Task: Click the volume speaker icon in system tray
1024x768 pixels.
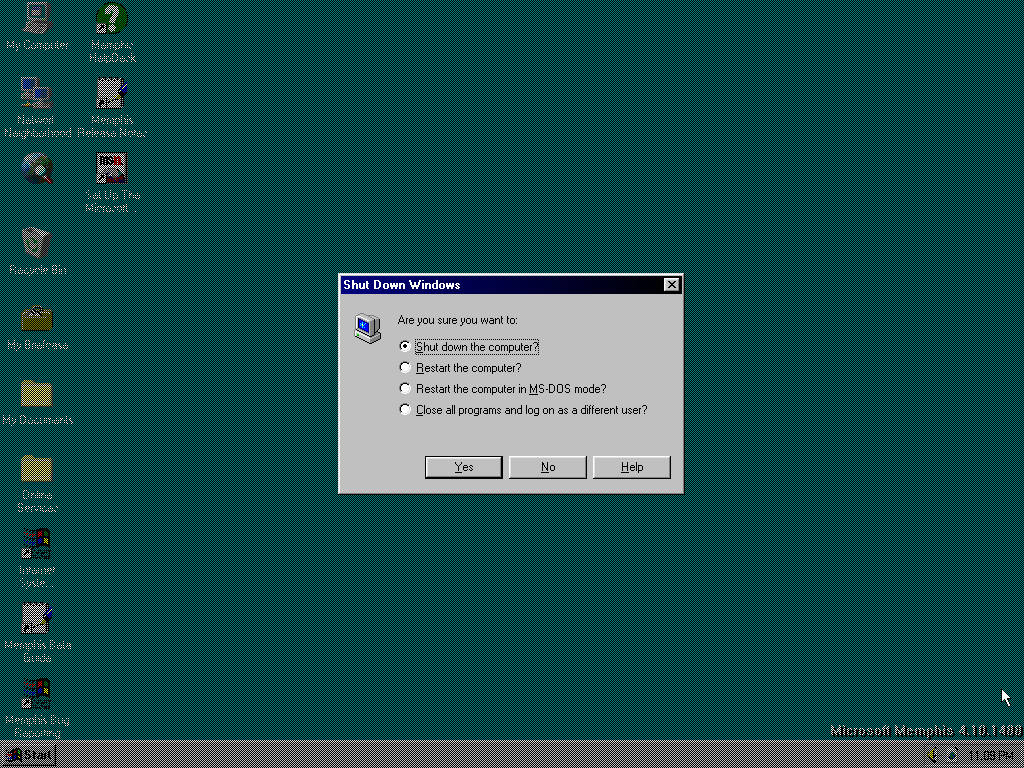Action: [932, 756]
